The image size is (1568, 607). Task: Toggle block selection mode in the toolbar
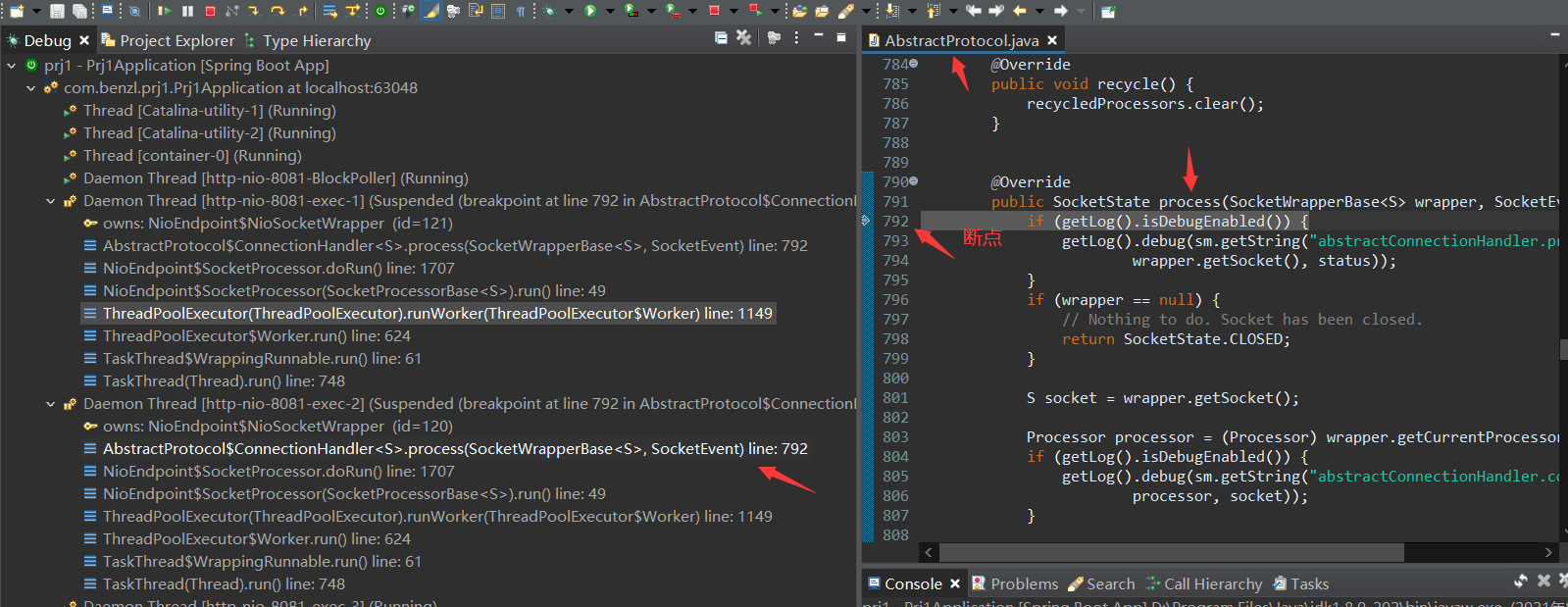pyautogui.click(x=498, y=11)
